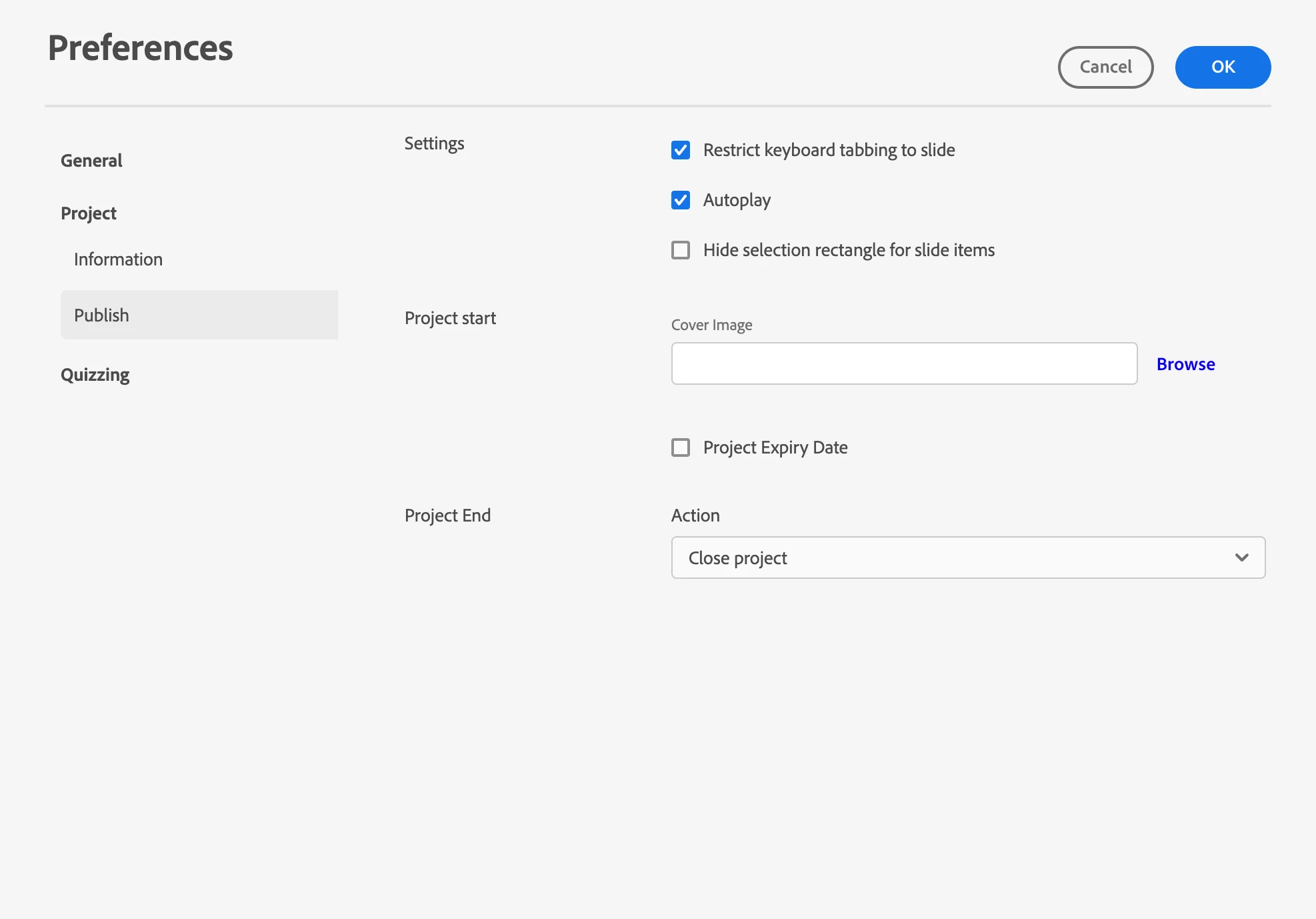Click the Hide selection rectangle label
The height and width of the screenshot is (919, 1316).
point(849,250)
